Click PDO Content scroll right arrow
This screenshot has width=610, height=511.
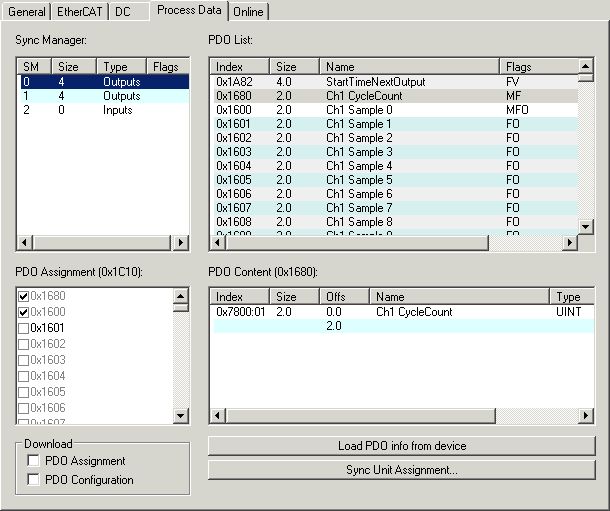click(x=586, y=415)
